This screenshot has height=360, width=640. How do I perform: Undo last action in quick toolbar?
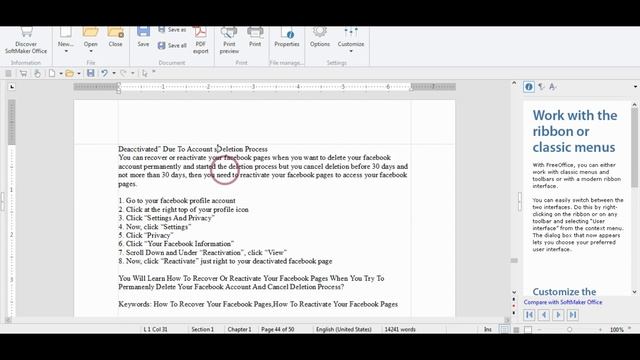pyautogui.click(x=105, y=73)
